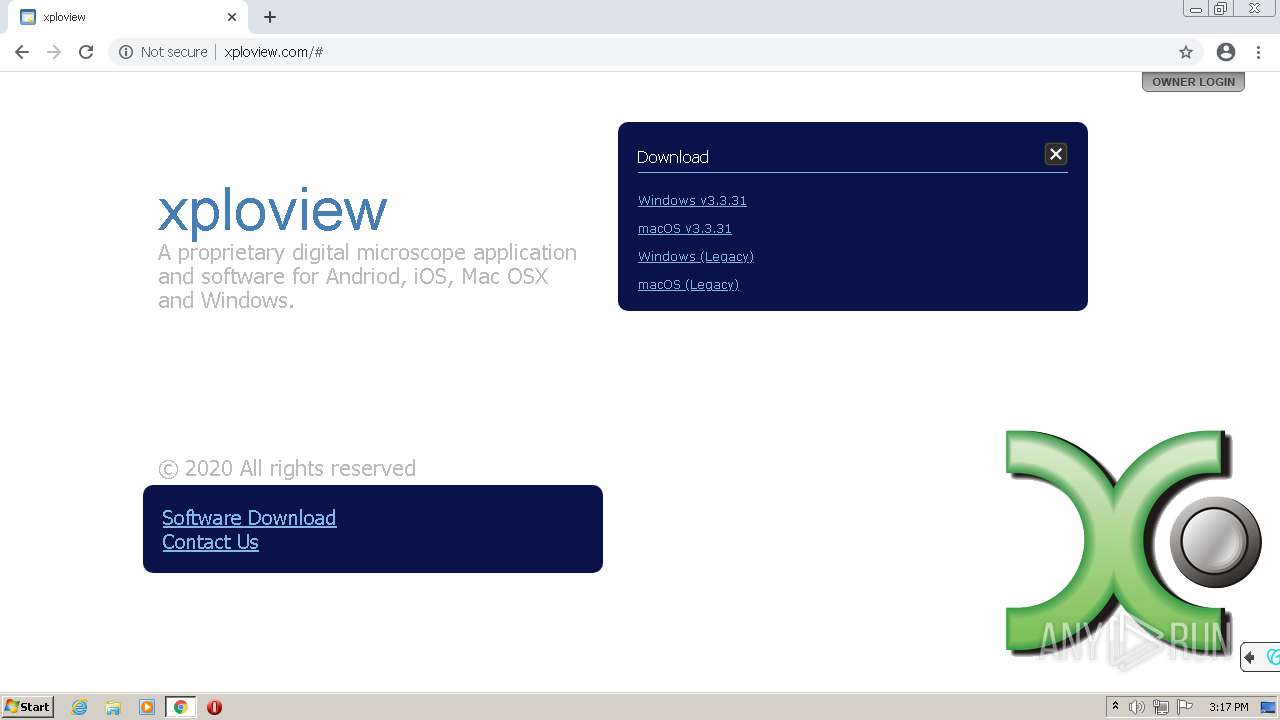Open the Action Center flag icon
Image resolution: width=1280 pixels, height=720 pixels.
coord(1185,707)
